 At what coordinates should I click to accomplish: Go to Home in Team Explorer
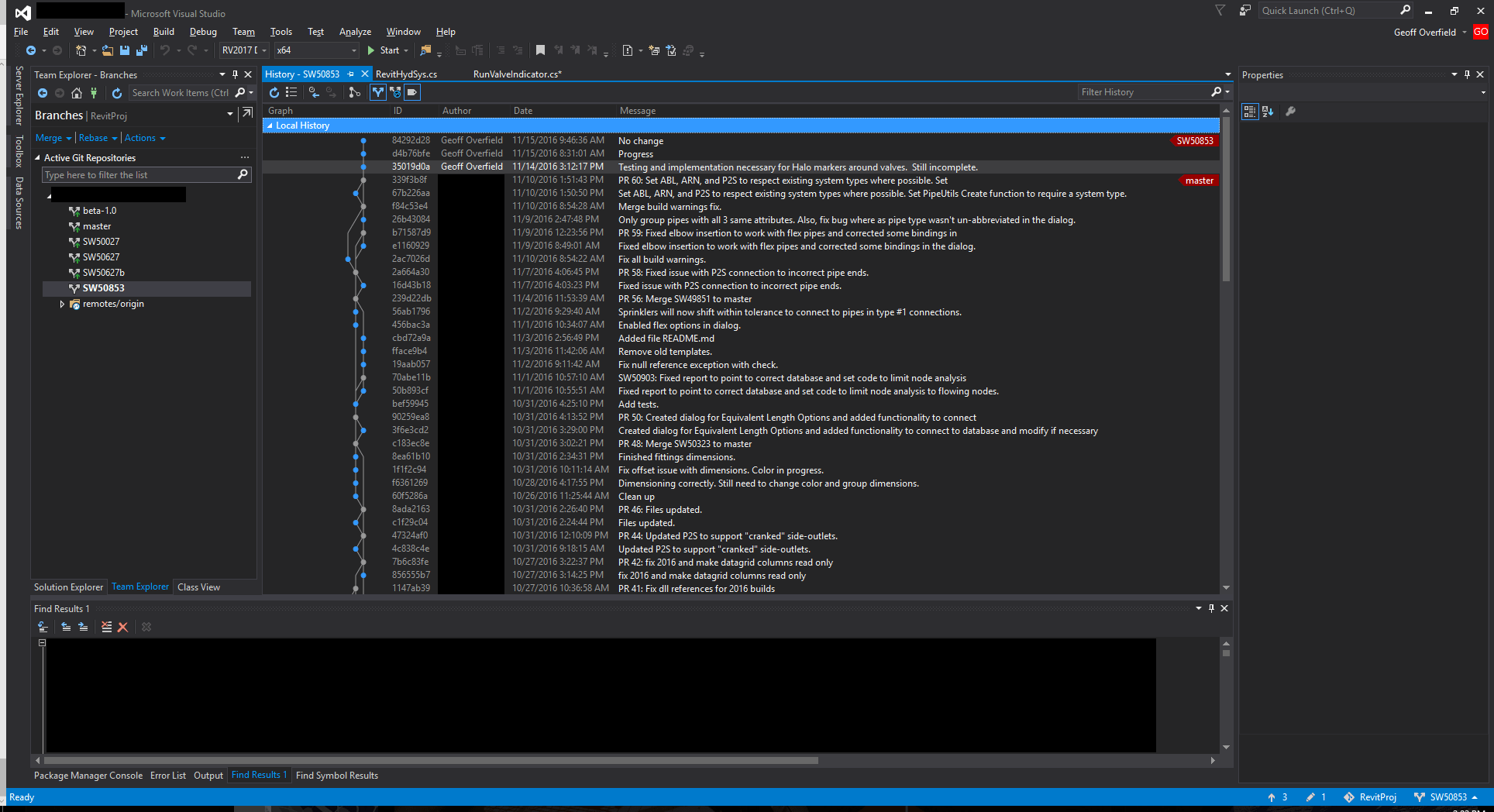[77, 93]
